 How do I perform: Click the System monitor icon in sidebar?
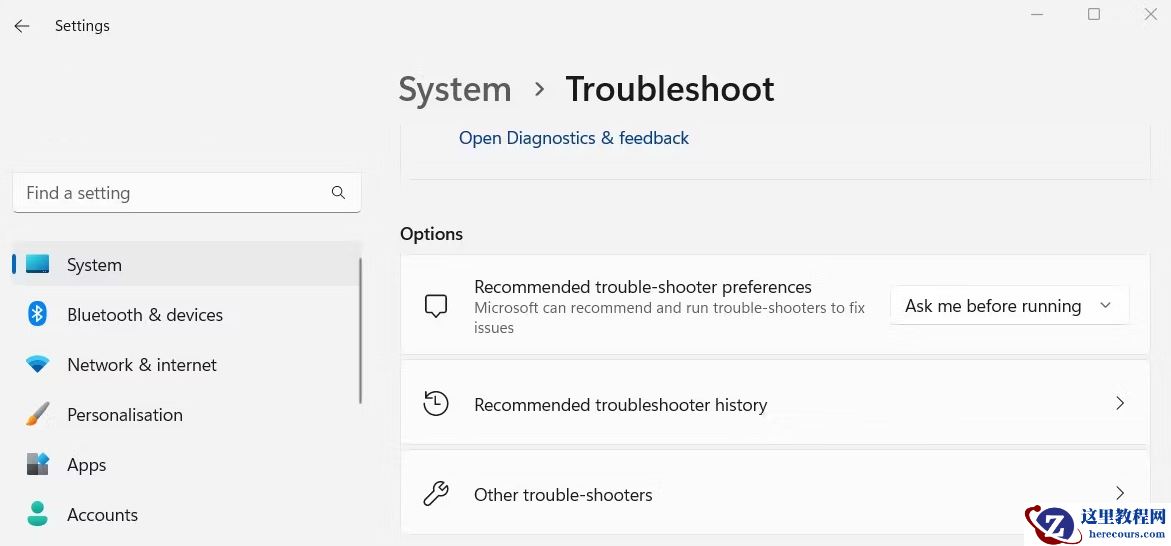point(38,265)
